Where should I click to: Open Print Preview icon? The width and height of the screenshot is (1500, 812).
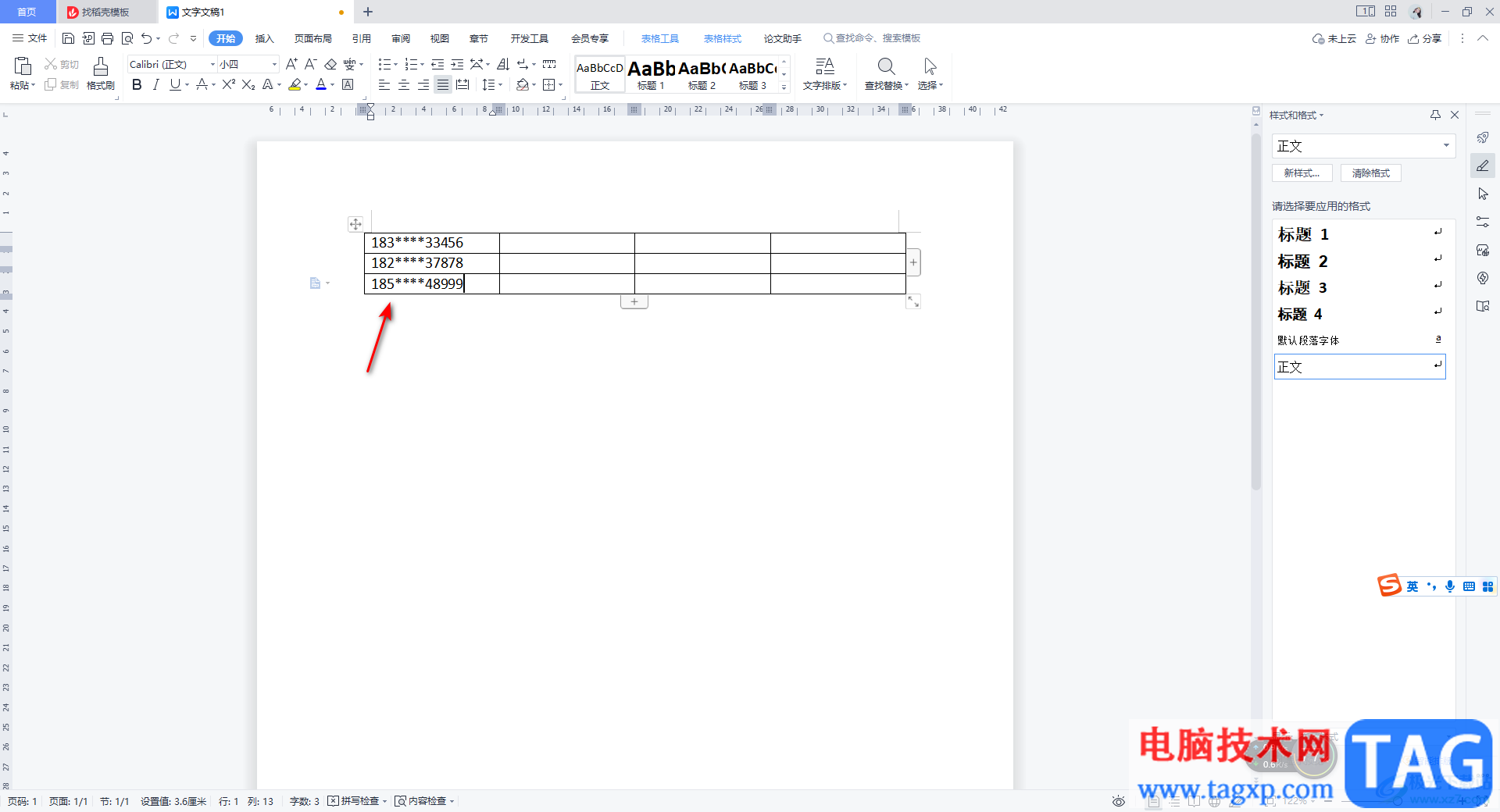coord(127,38)
